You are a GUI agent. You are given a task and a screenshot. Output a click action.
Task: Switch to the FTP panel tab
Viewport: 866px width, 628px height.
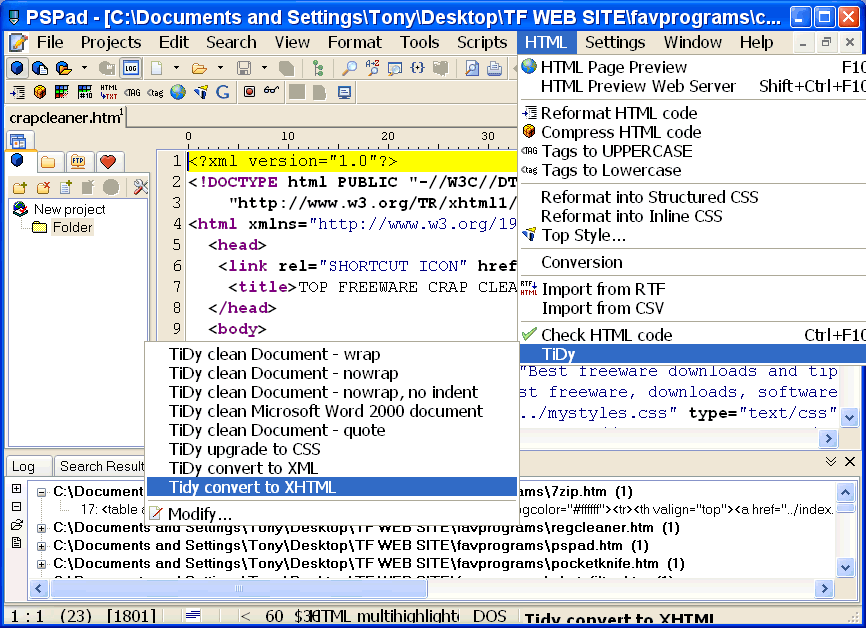coord(78,161)
